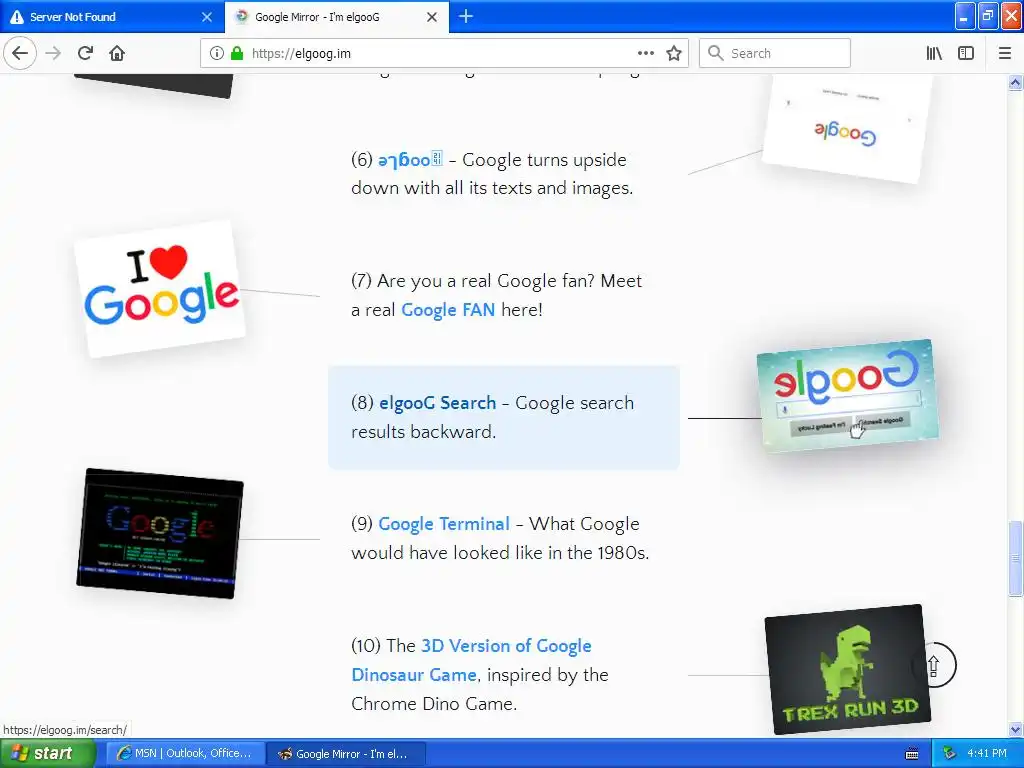Close the Server Not Found tab
Screen dimensions: 1024x768
[x=207, y=17]
